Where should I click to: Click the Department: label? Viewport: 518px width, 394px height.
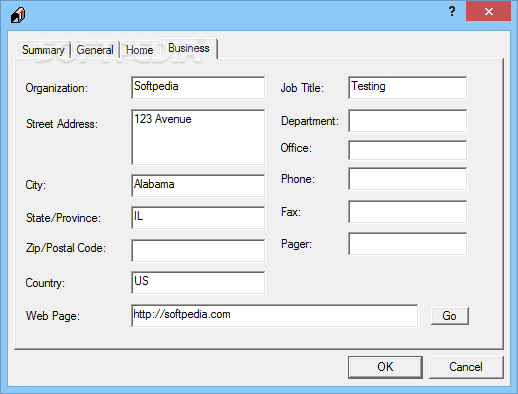click(x=310, y=121)
